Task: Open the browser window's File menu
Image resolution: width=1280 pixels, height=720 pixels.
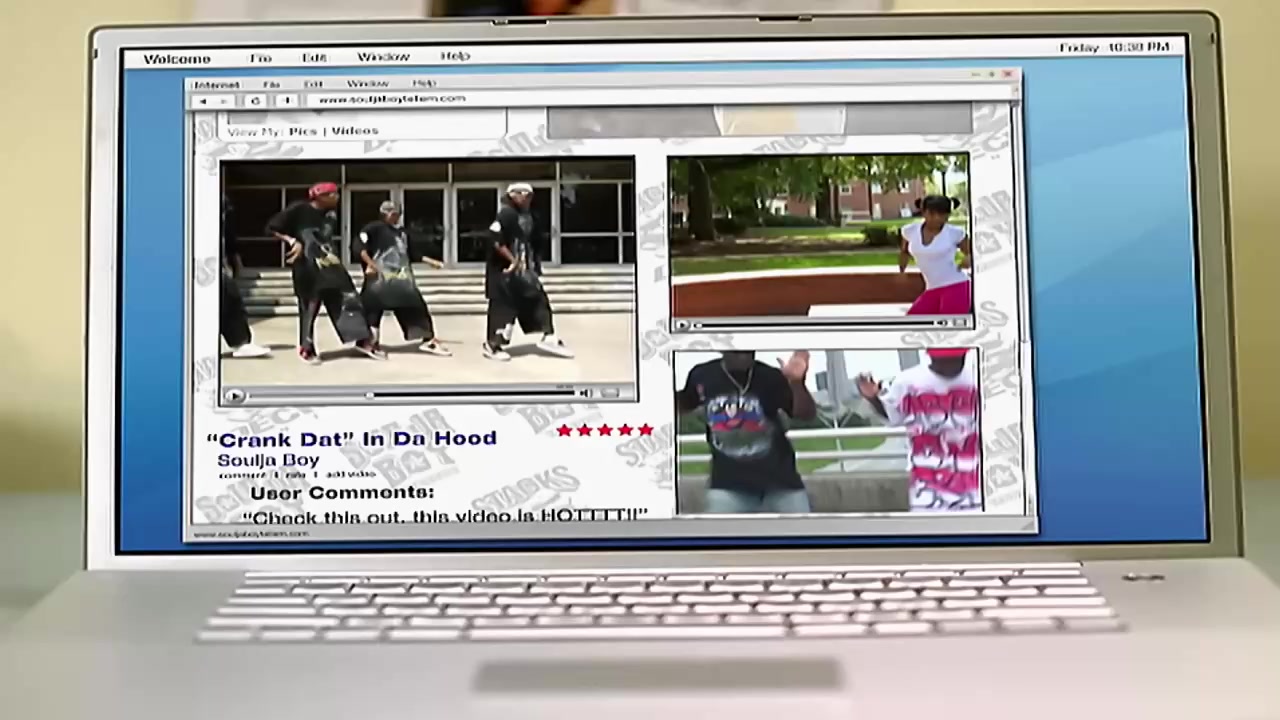Action: point(271,85)
